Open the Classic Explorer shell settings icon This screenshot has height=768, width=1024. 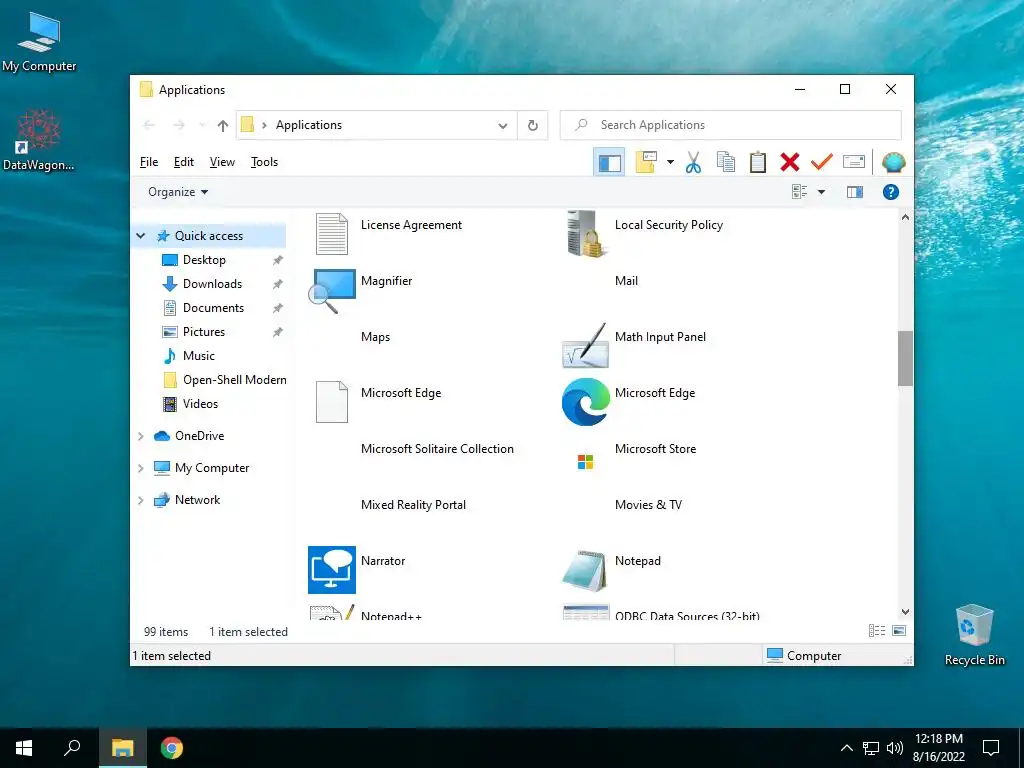pos(893,162)
